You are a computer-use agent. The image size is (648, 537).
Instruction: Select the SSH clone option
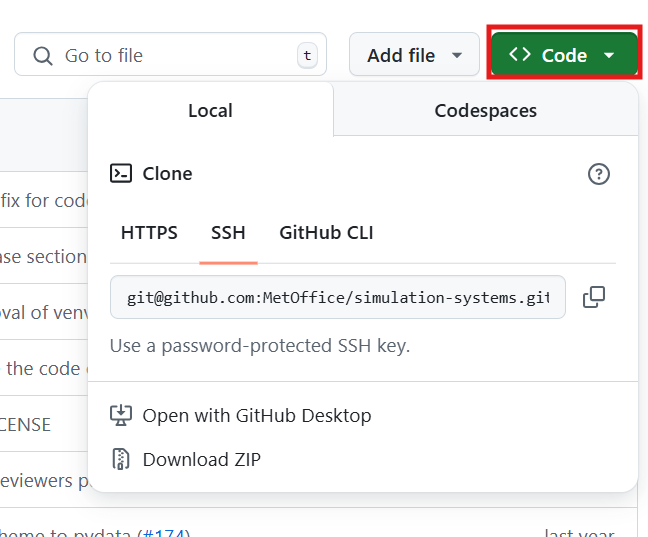coord(228,233)
